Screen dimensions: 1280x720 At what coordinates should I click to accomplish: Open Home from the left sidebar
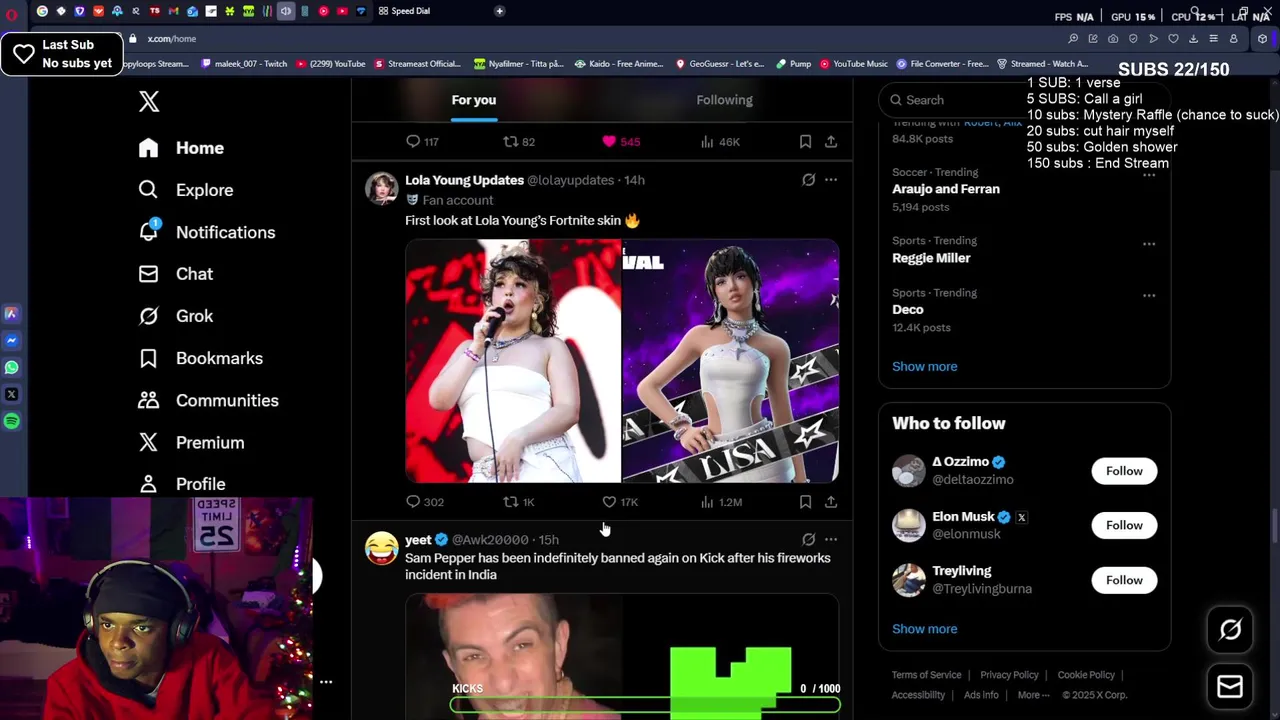coord(181,148)
